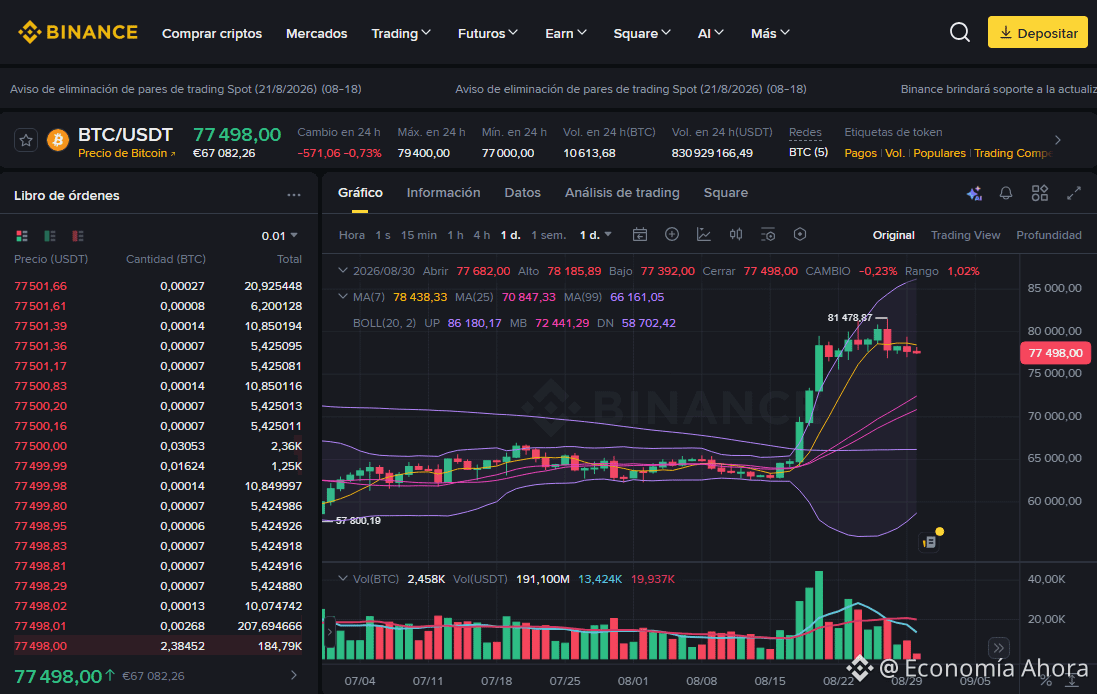Open the Populares token tag
This screenshot has width=1097, height=694.
tap(939, 153)
